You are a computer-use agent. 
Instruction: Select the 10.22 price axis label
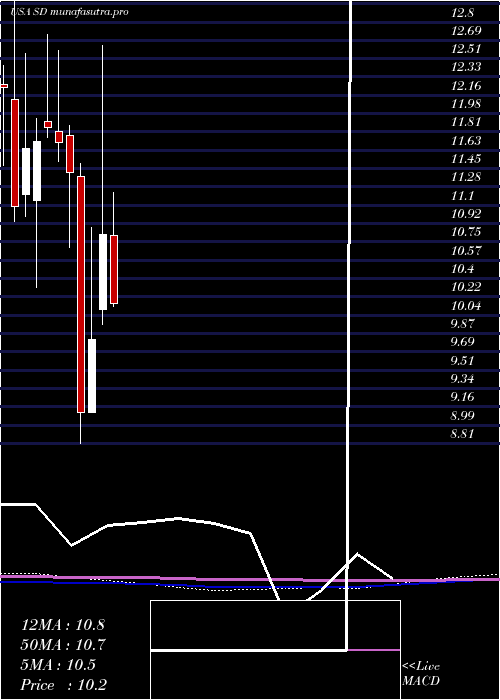(466, 287)
